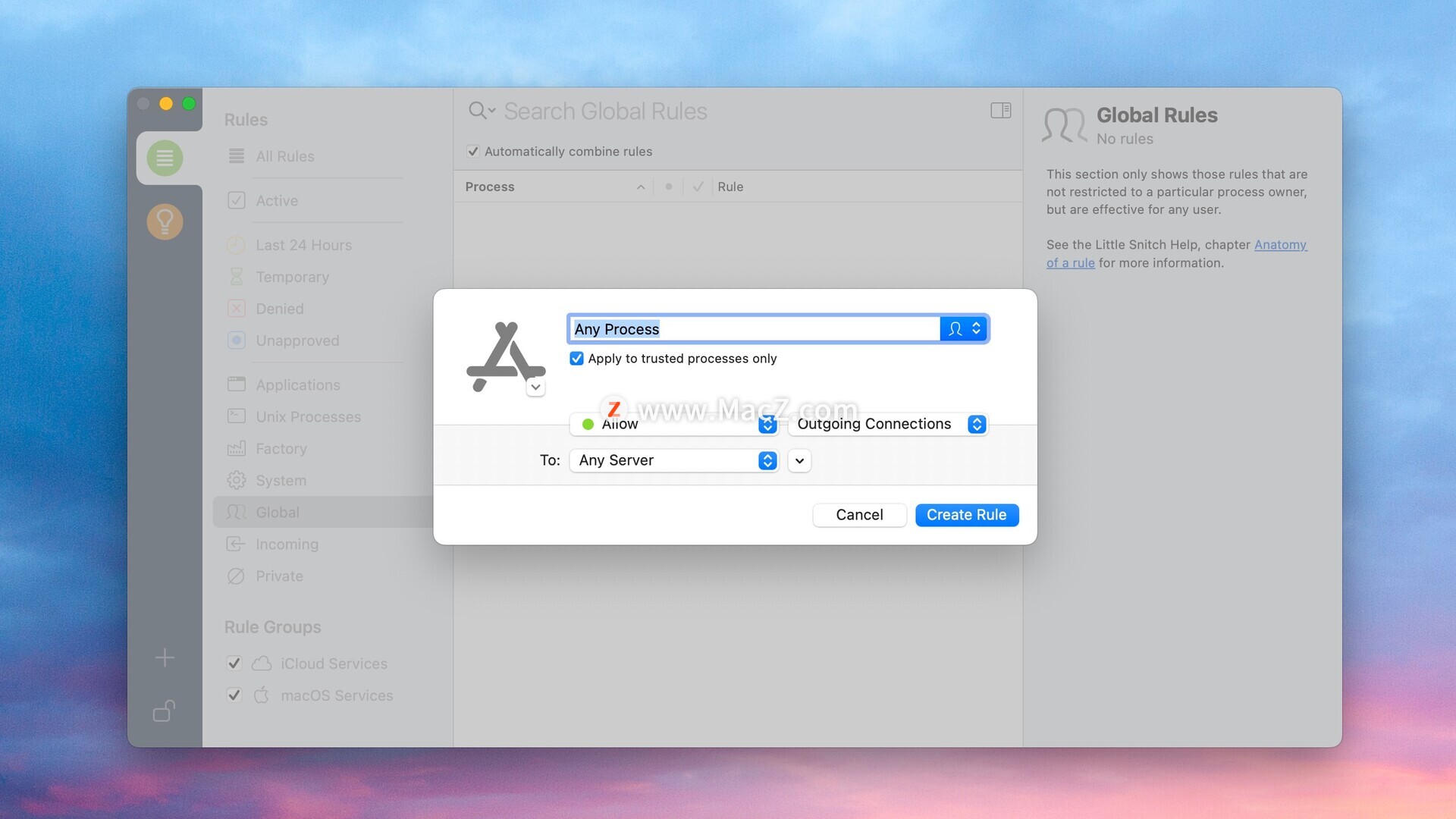This screenshot has height=819, width=1456.
Task: Disable the iCloud Services rule group
Action: [234, 664]
